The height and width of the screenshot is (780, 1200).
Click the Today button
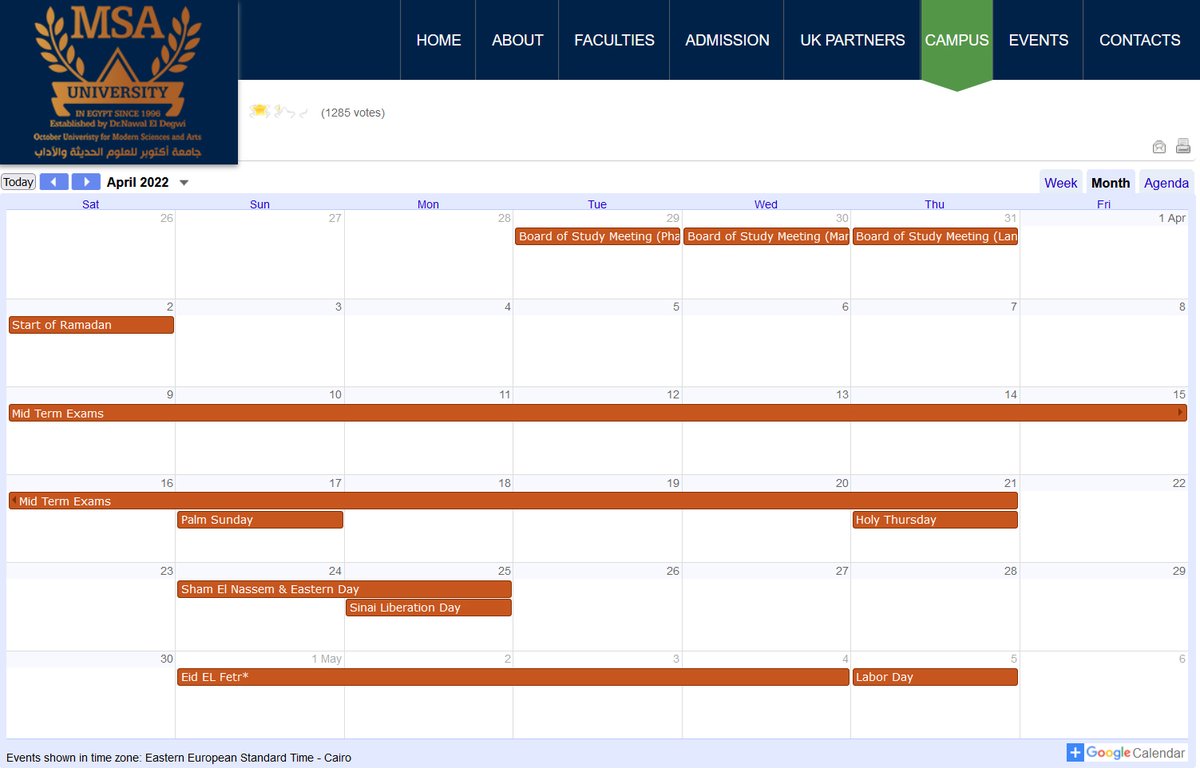[x=17, y=181]
